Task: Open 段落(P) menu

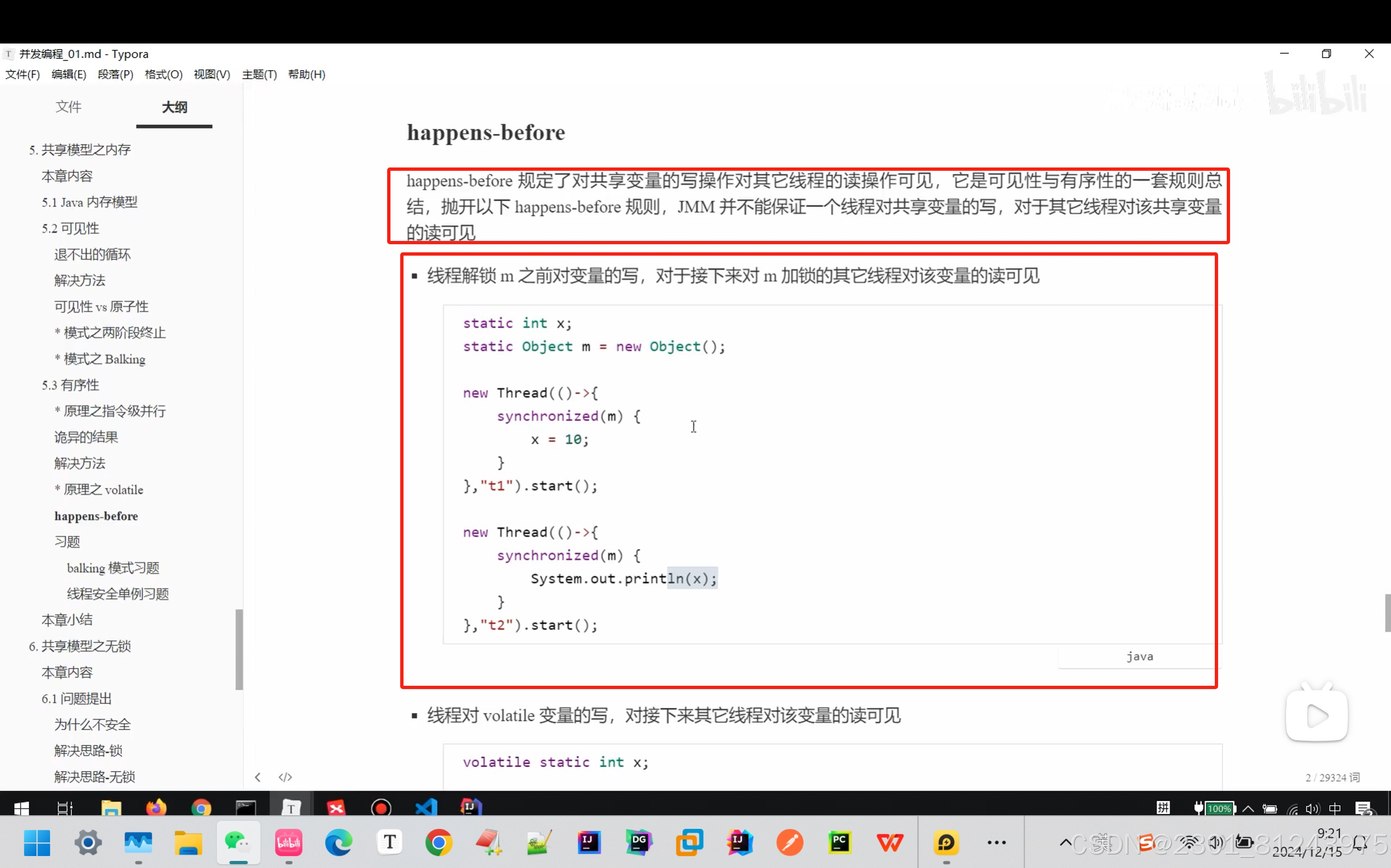Action: click(x=115, y=74)
